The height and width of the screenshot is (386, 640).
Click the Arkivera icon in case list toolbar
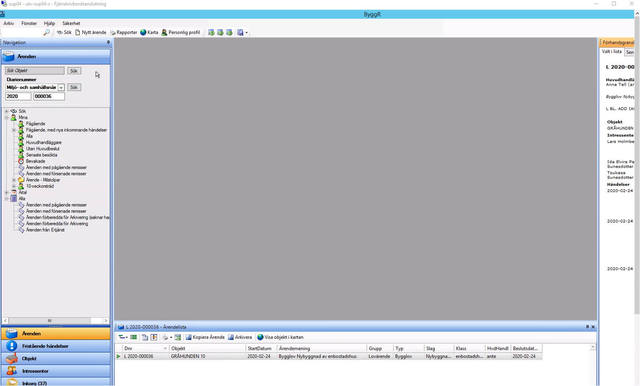click(231, 337)
